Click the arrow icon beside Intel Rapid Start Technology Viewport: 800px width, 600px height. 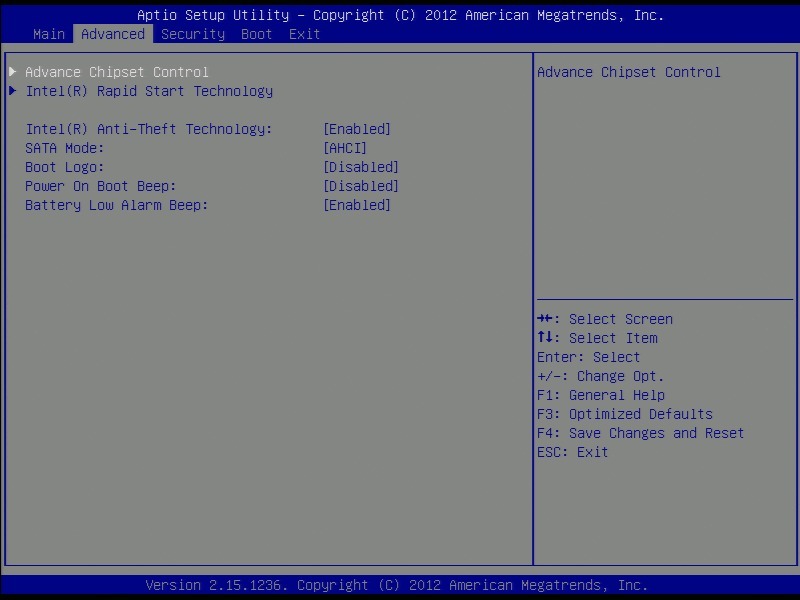coord(12,91)
